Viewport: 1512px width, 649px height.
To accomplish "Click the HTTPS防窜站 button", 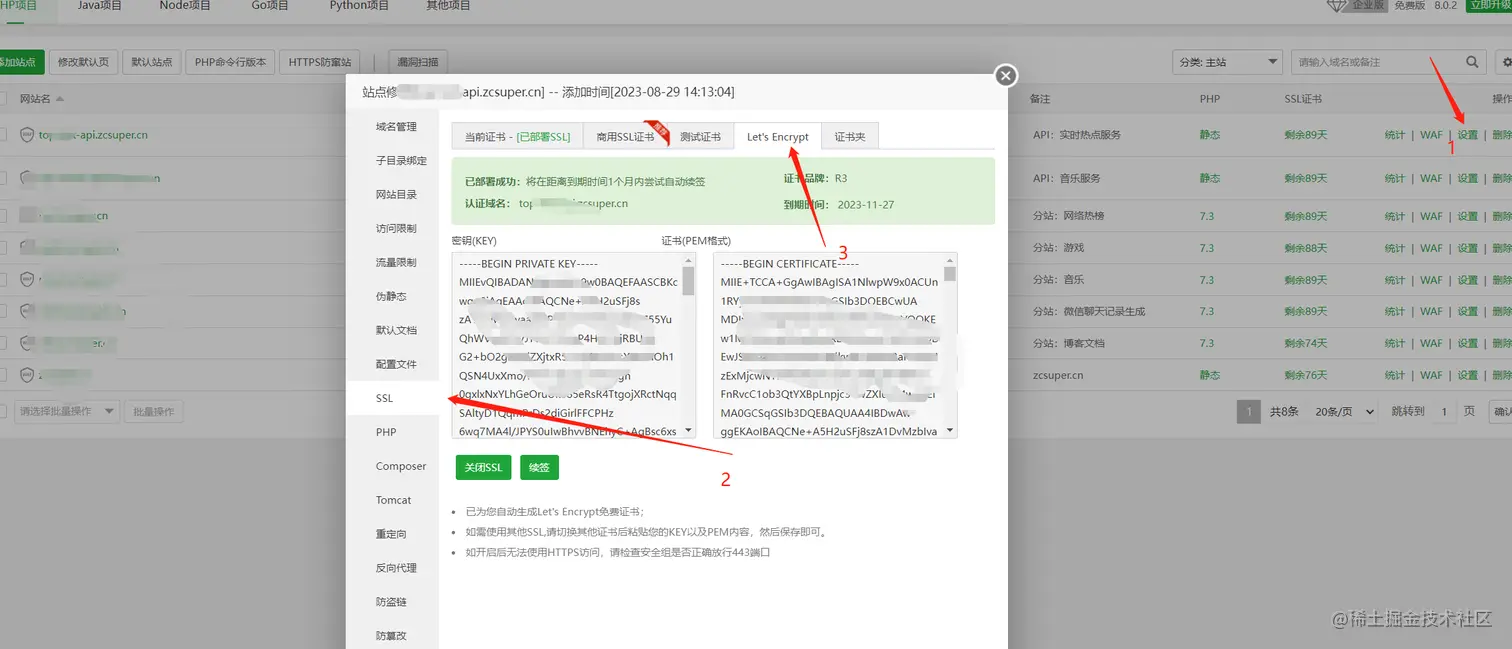I will [320, 62].
